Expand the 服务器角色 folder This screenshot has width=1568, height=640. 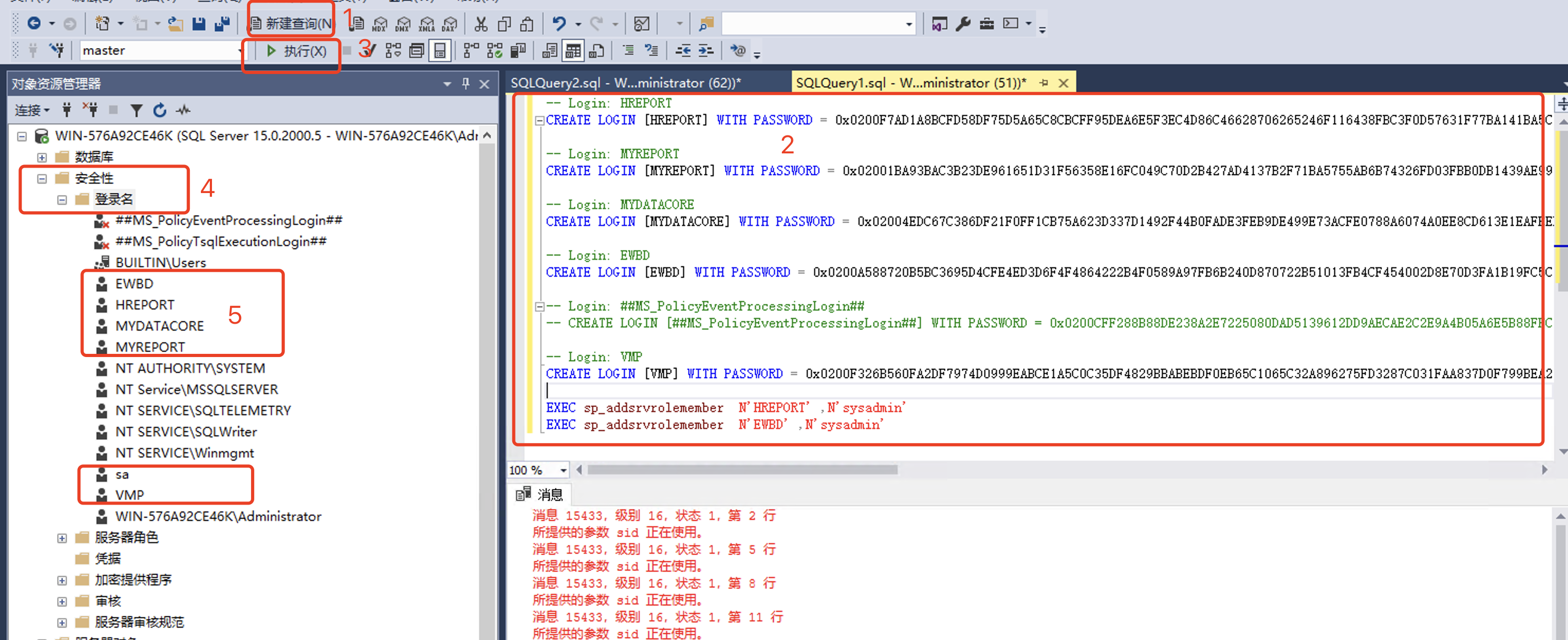(x=61, y=538)
